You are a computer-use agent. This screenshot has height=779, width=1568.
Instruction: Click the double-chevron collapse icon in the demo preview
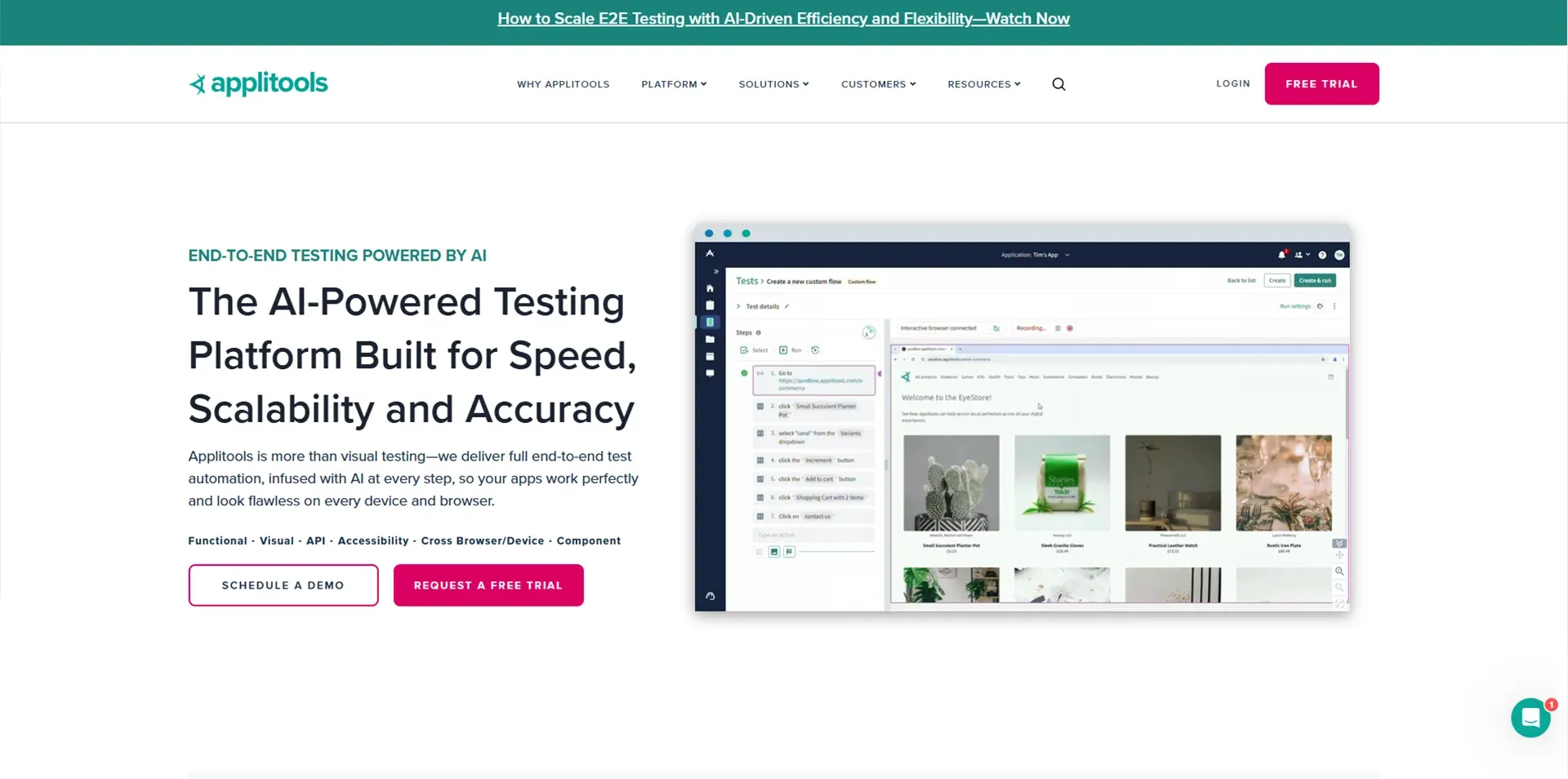[1339, 543]
